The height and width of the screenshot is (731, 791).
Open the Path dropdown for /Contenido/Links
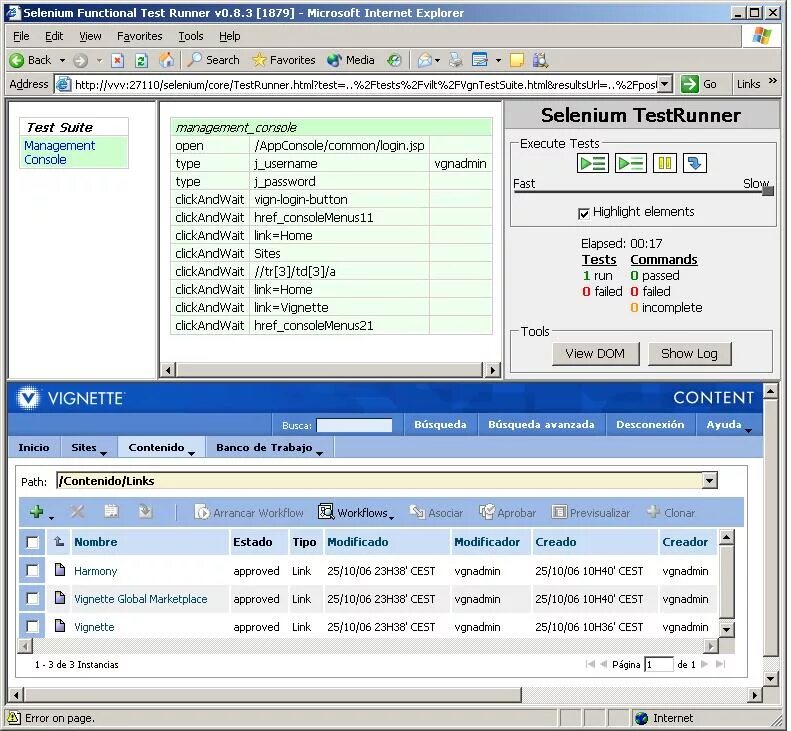tap(709, 481)
